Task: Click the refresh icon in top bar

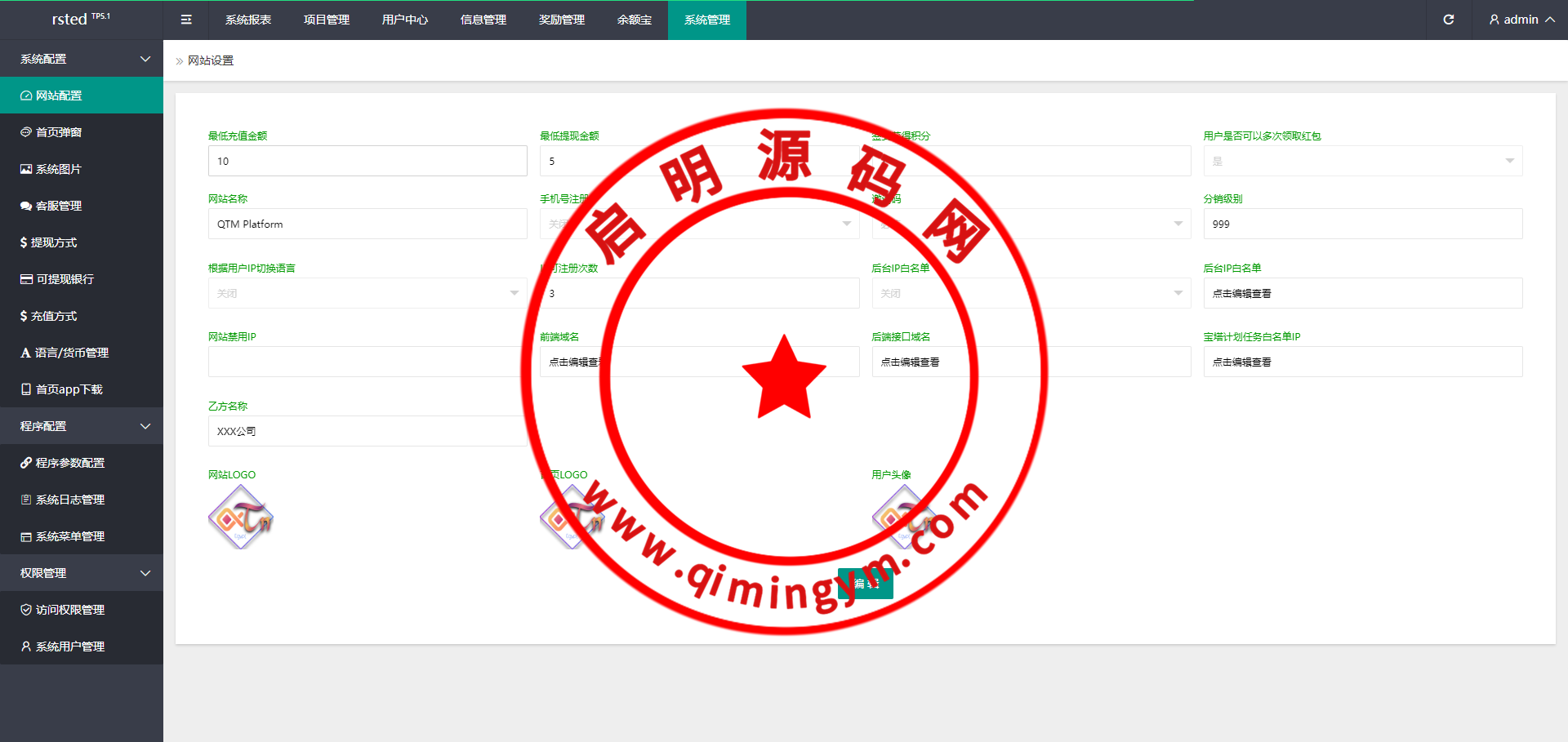Action: click(x=1448, y=20)
